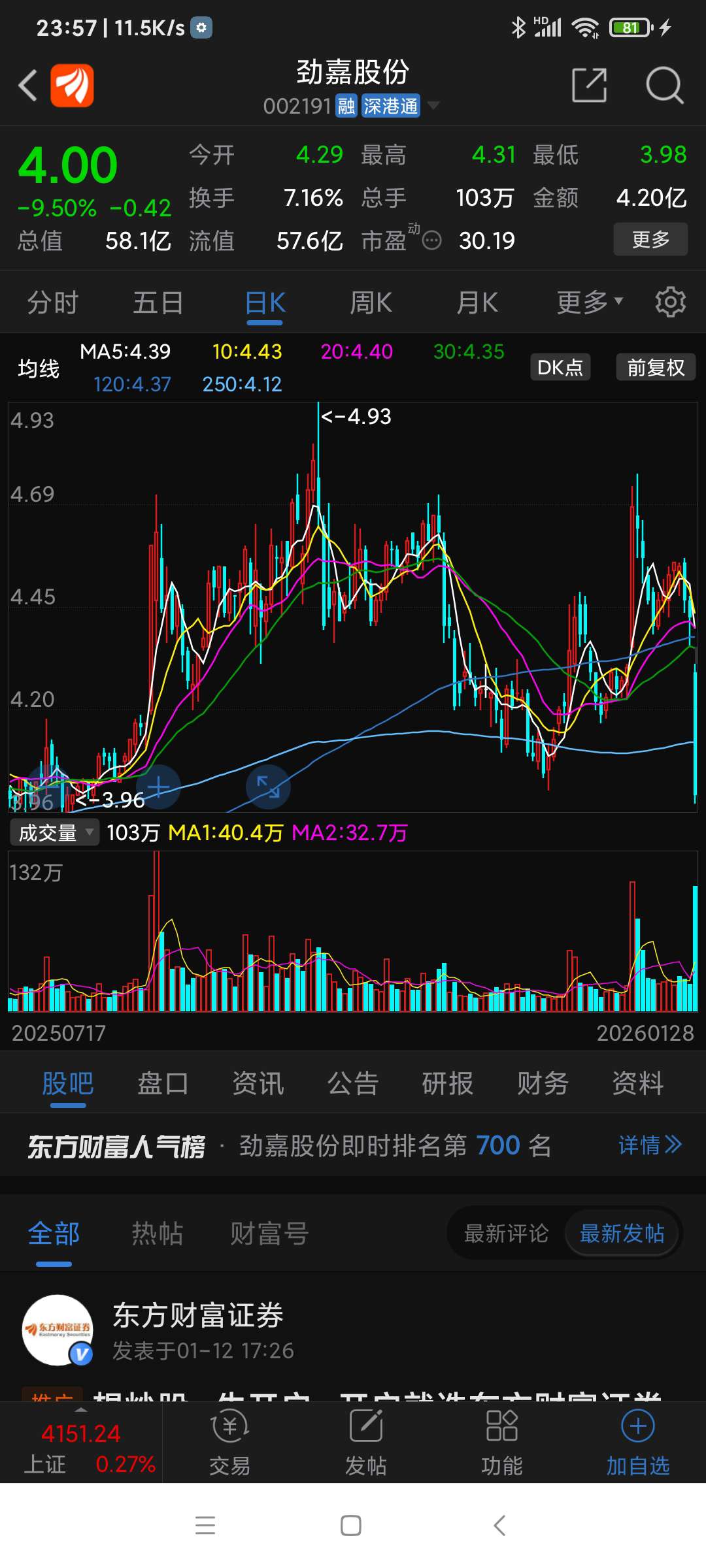Tap the dynamic P/E info icon

click(431, 241)
